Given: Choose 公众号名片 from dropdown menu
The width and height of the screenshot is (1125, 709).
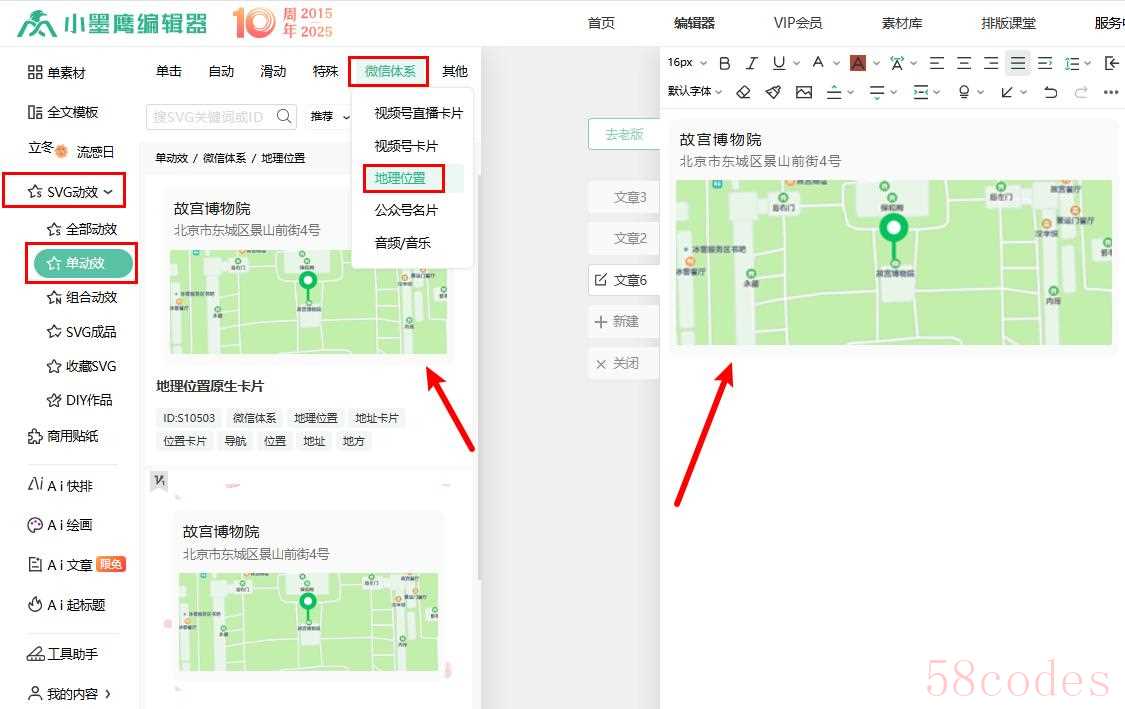Looking at the screenshot, I should coord(406,210).
